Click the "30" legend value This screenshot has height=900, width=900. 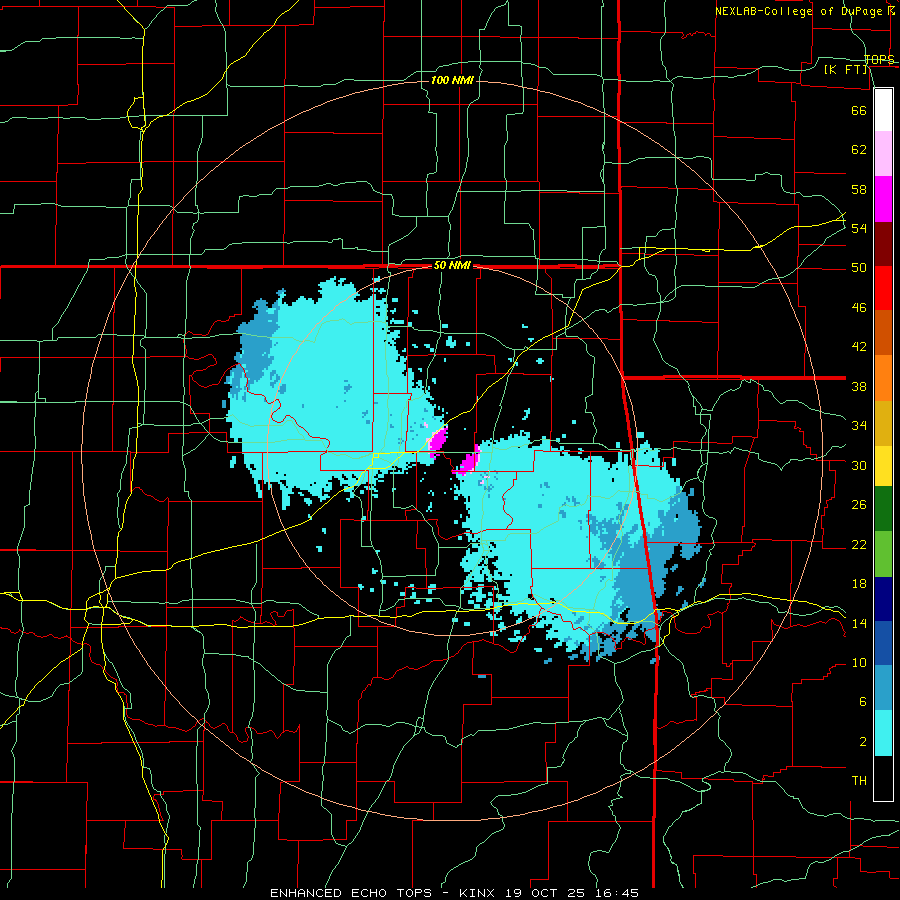(x=859, y=465)
